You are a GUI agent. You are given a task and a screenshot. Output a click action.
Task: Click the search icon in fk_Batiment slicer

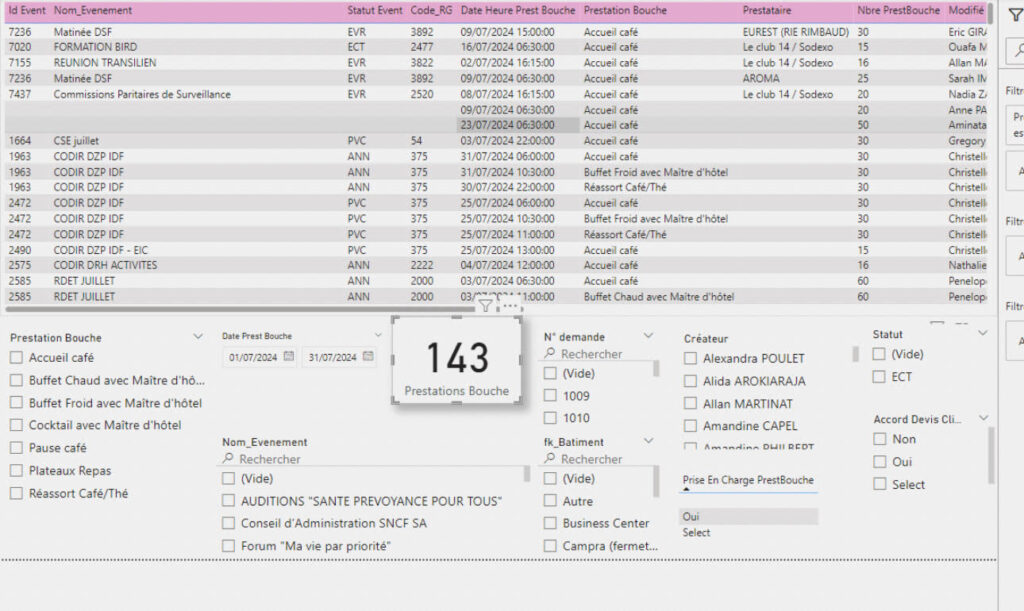pos(550,458)
